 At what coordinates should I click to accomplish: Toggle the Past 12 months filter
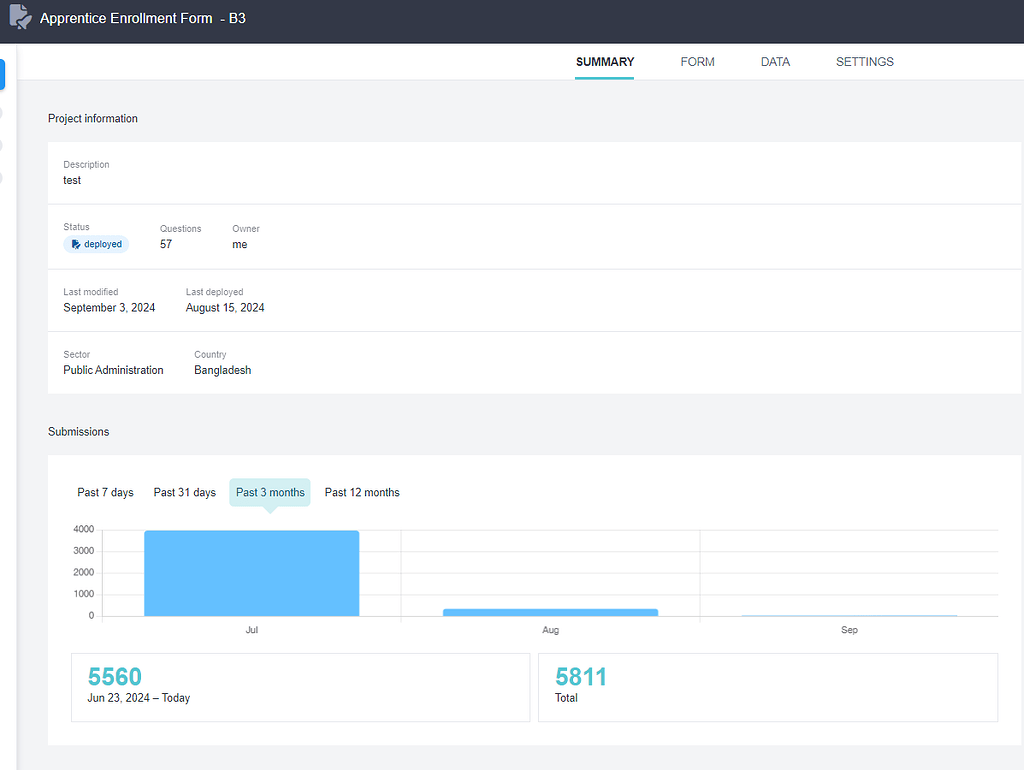(362, 492)
